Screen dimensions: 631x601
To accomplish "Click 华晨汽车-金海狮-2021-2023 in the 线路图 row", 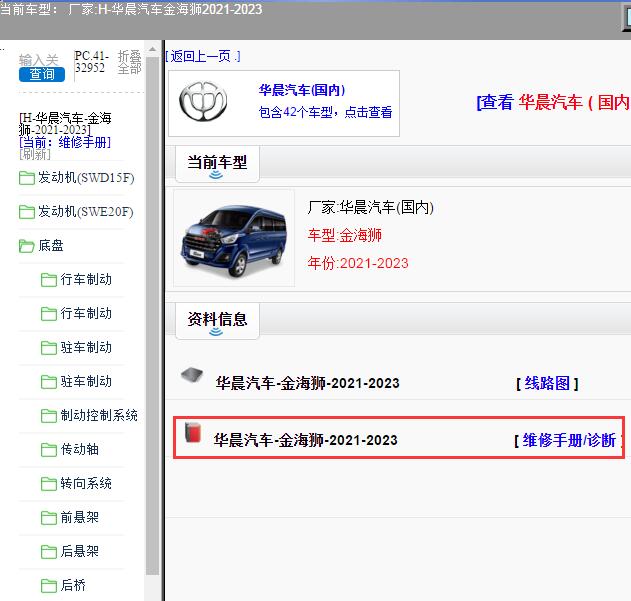I will [x=307, y=383].
